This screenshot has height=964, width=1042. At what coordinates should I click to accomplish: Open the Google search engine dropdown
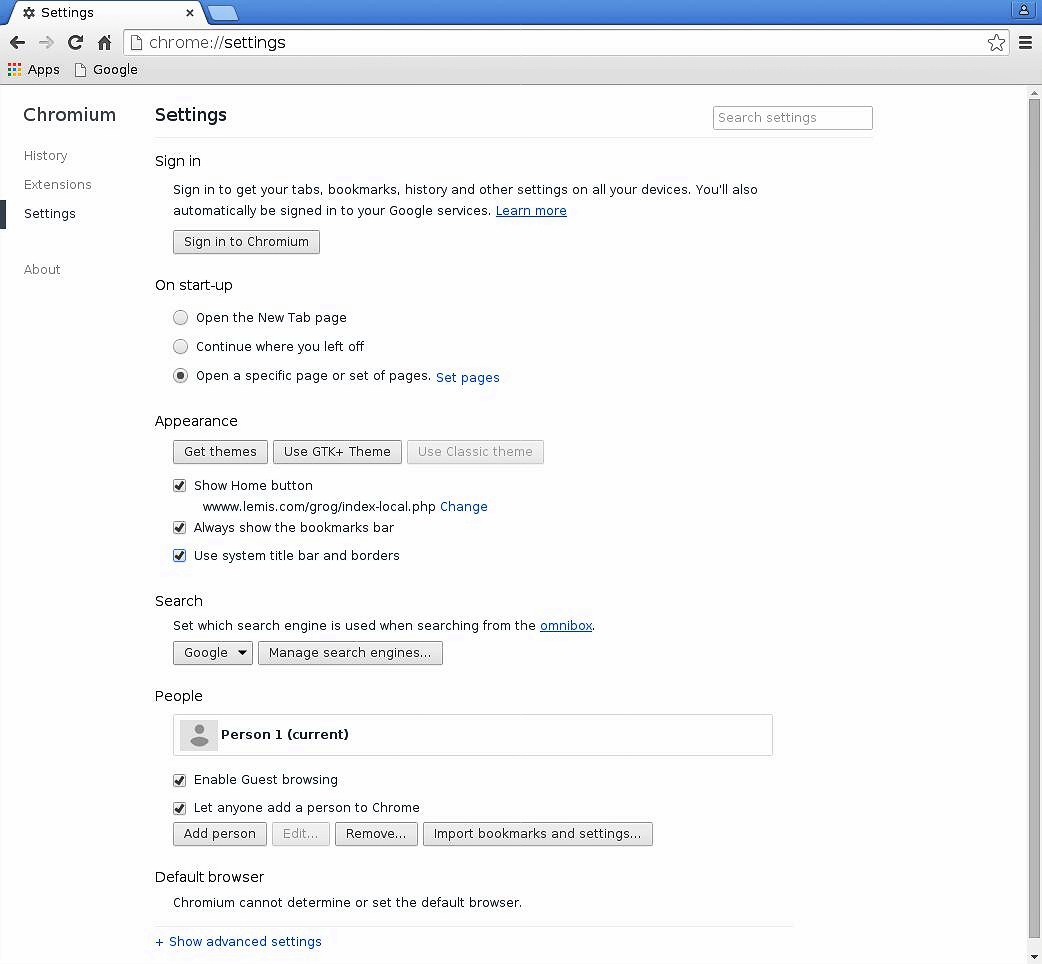coord(214,653)
